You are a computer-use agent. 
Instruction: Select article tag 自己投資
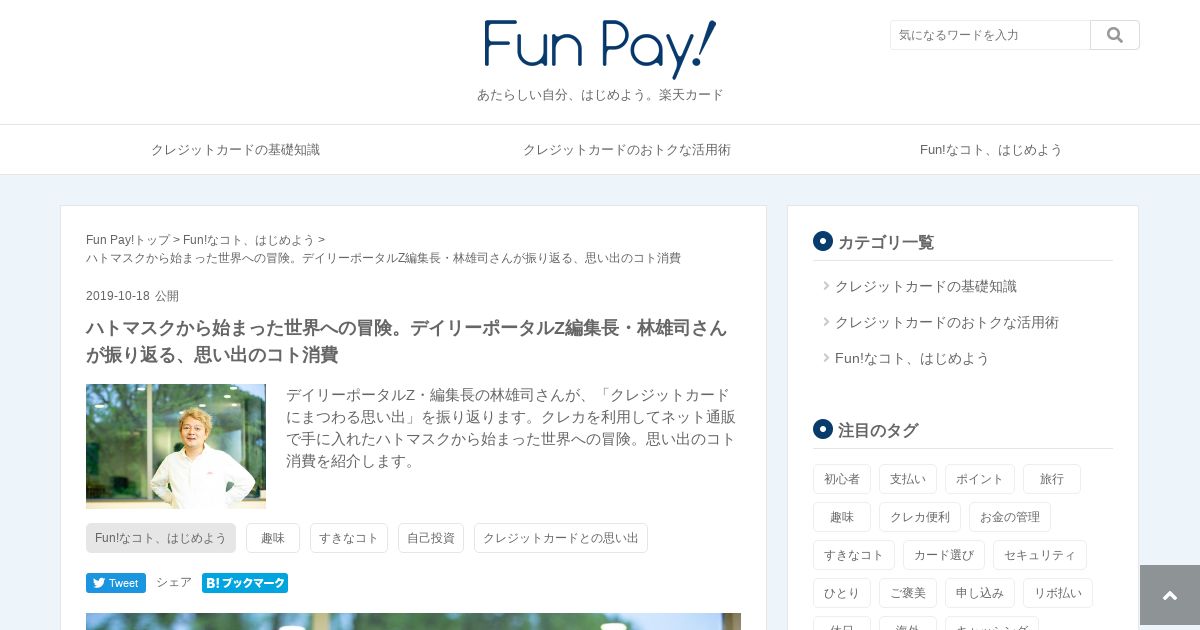431,538
